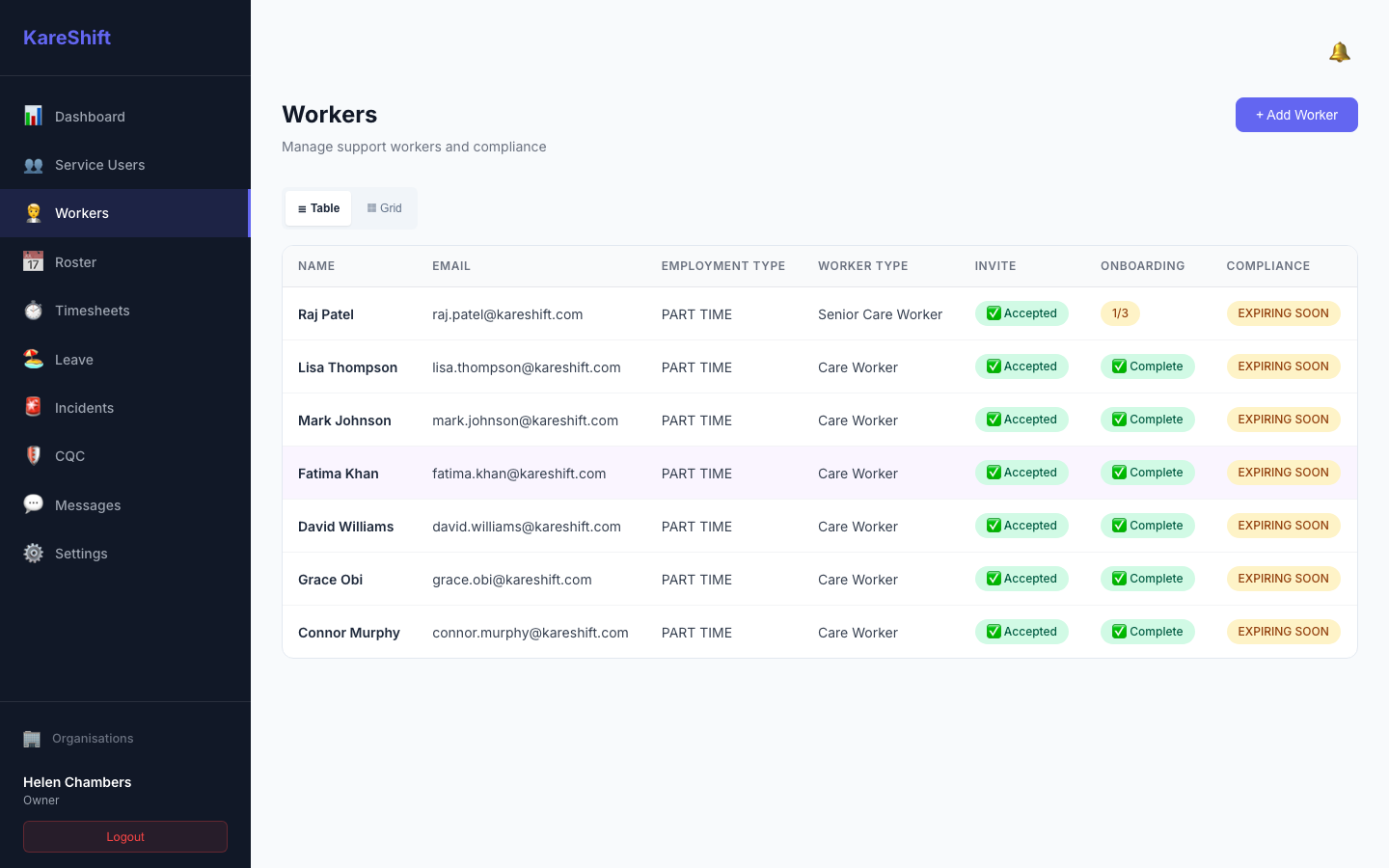Click Raj Patel's 1/3 onboarding badge
1389x868 pixels.
pos(1120,313)
